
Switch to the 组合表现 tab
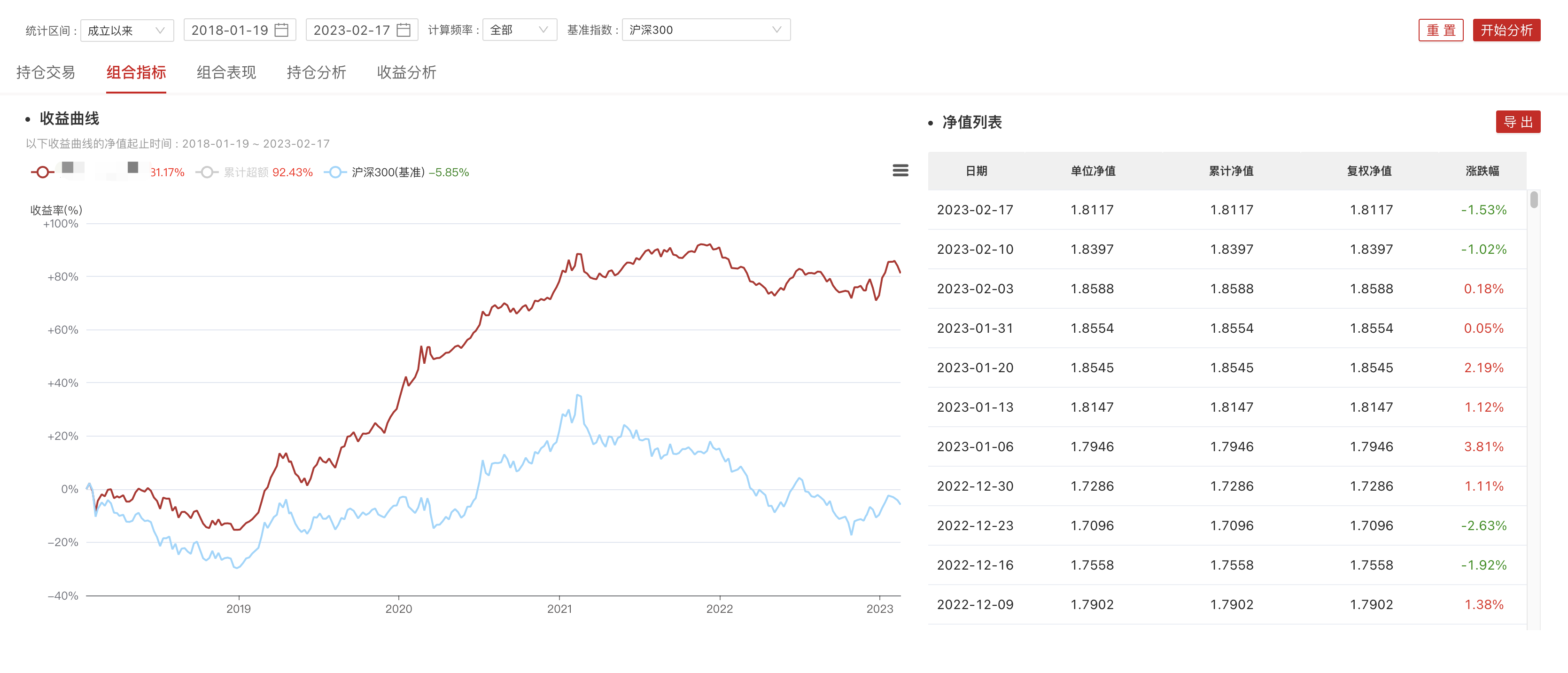click(226, 72)
